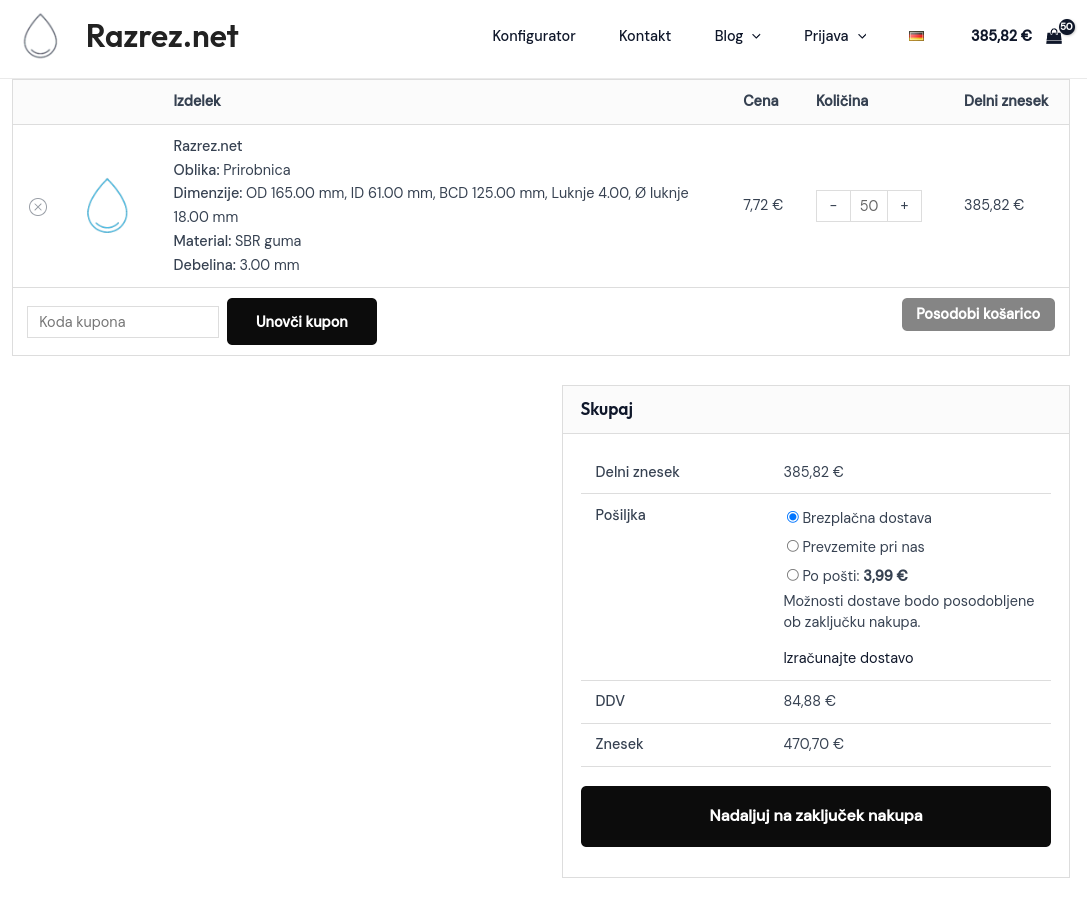Proceed with Nadaljuj na zaključek nakupa button
The image size is (1087, 903).
[816, 816]
